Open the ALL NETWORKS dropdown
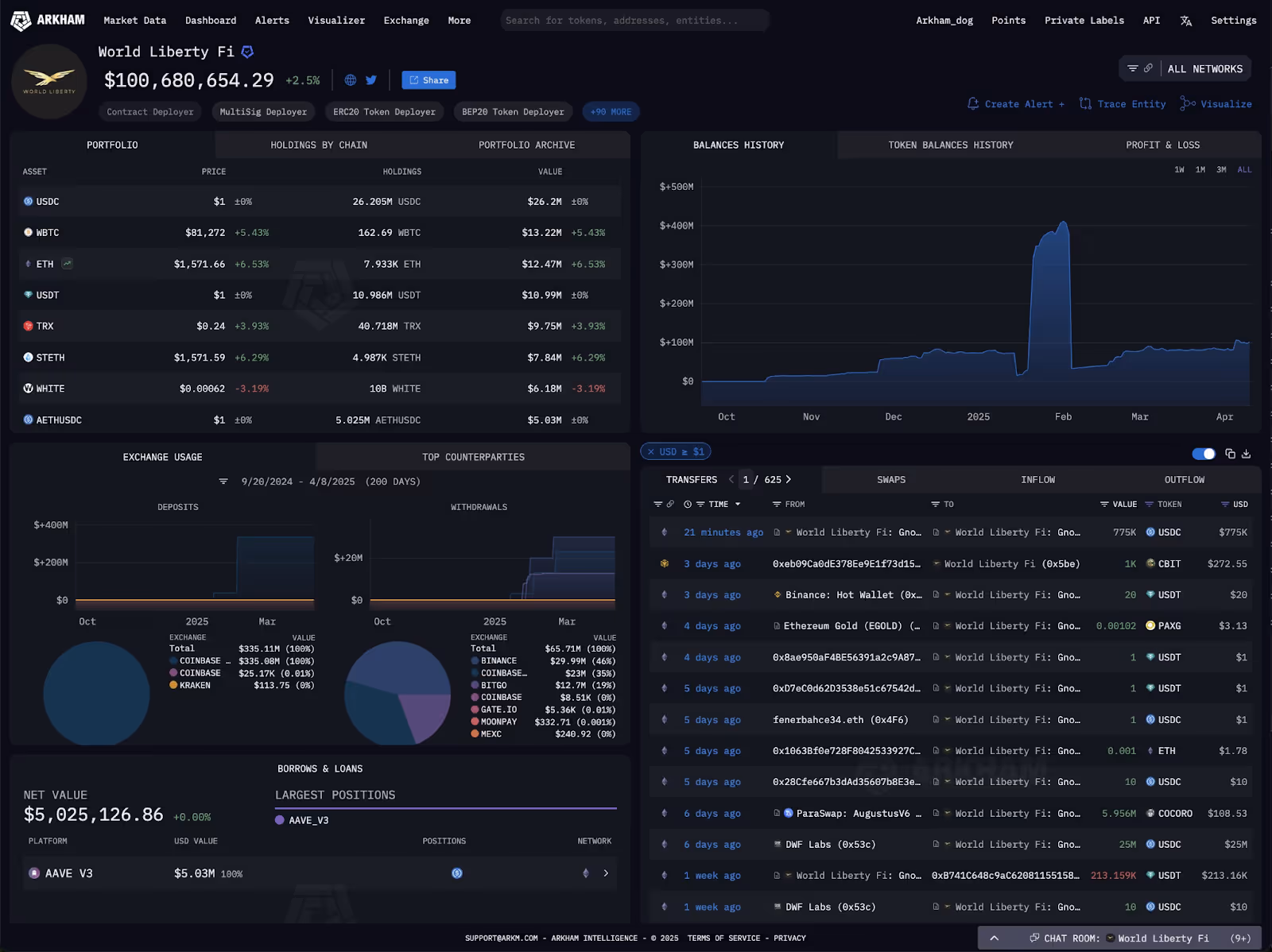This screenshot has height=952, width=1272. (1204, 69)
